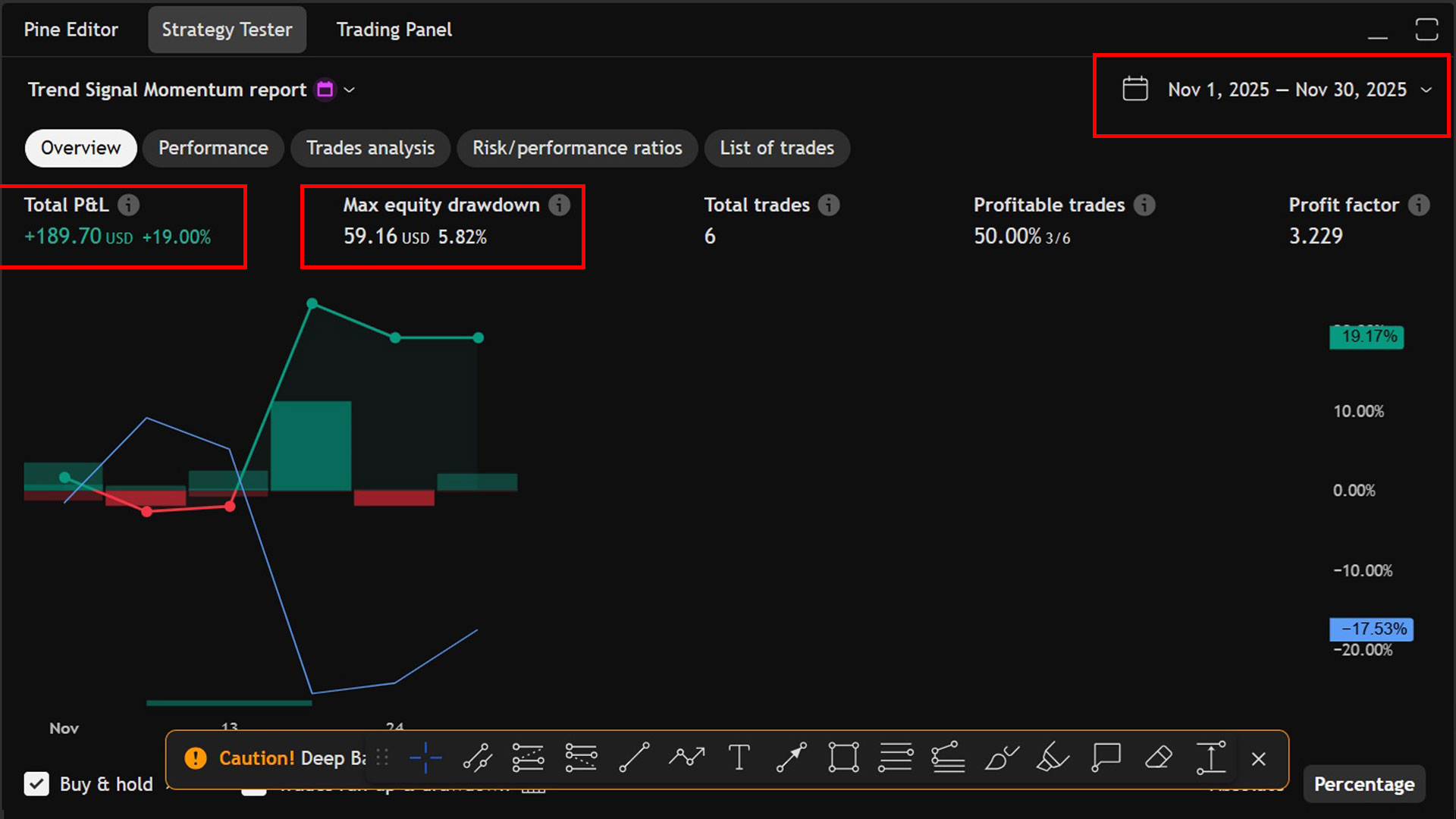
Task: Select the eraser tool on the toolbar
Action: click(x=1158, y=758)
